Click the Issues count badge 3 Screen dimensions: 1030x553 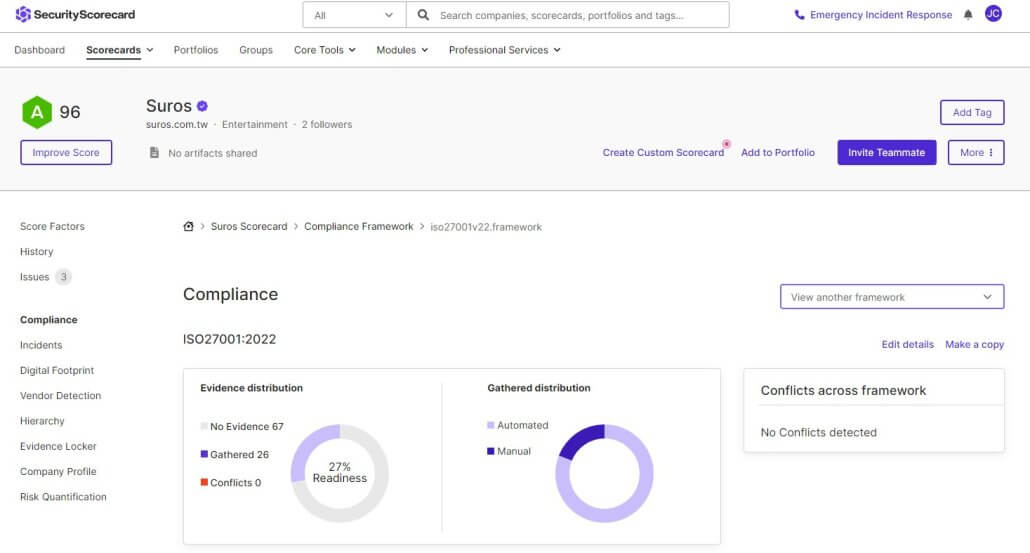(x=64, y=276)
